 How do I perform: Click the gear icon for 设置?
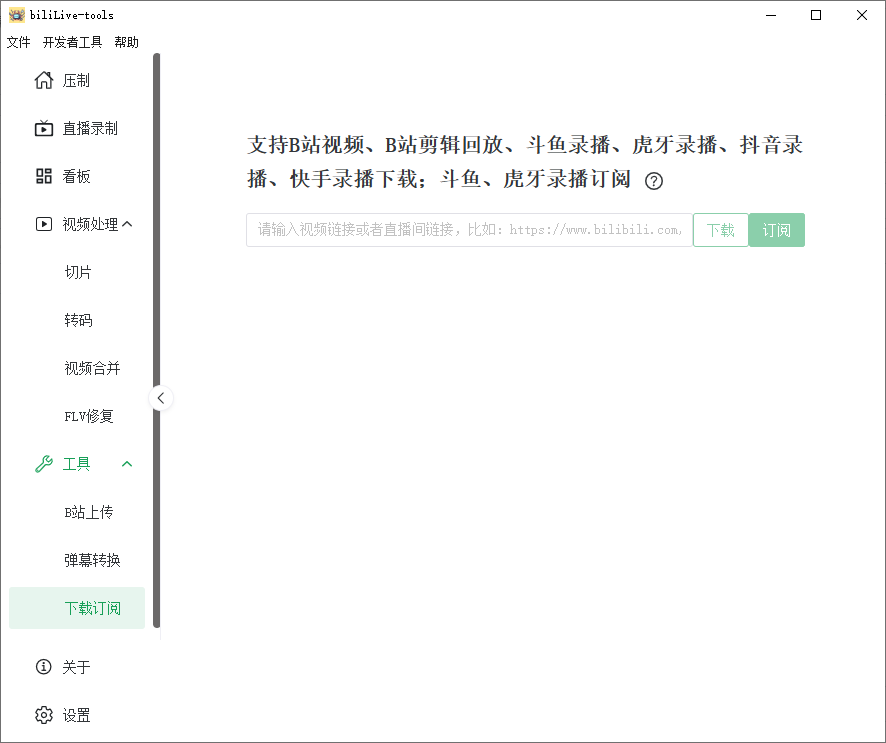[44, 715]
